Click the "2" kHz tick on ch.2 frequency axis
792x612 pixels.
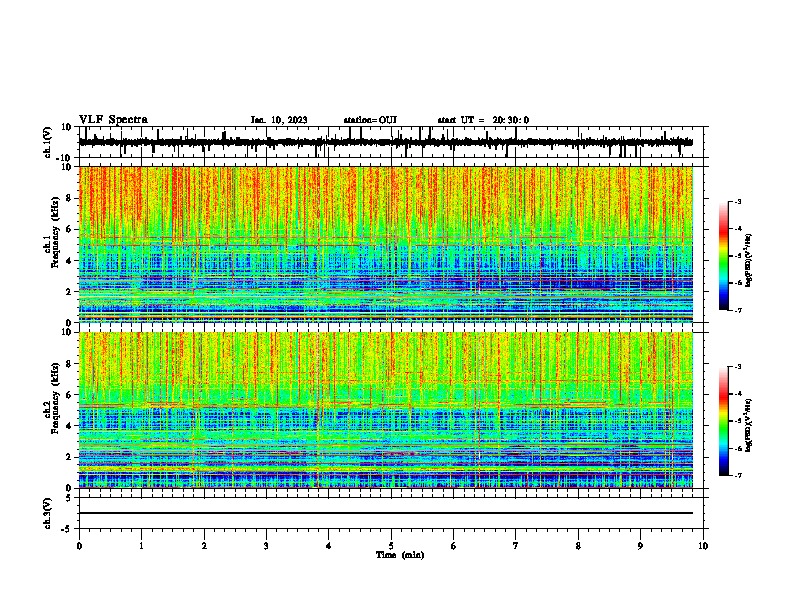(x=69, y=457)
